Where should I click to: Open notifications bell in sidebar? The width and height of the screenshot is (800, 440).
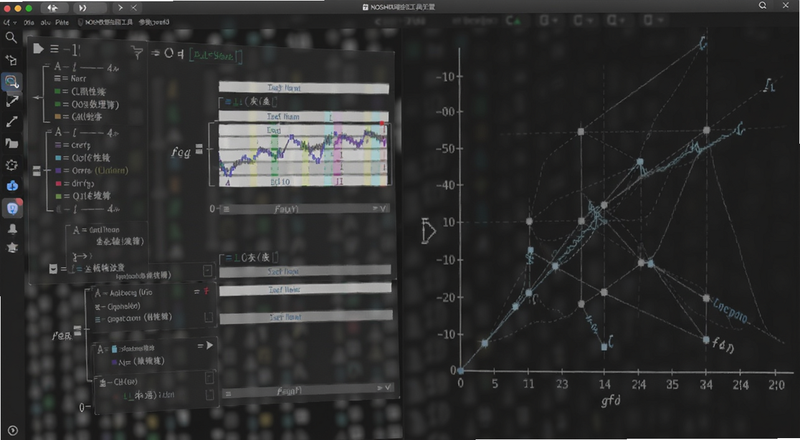click(x=12, y=229)
